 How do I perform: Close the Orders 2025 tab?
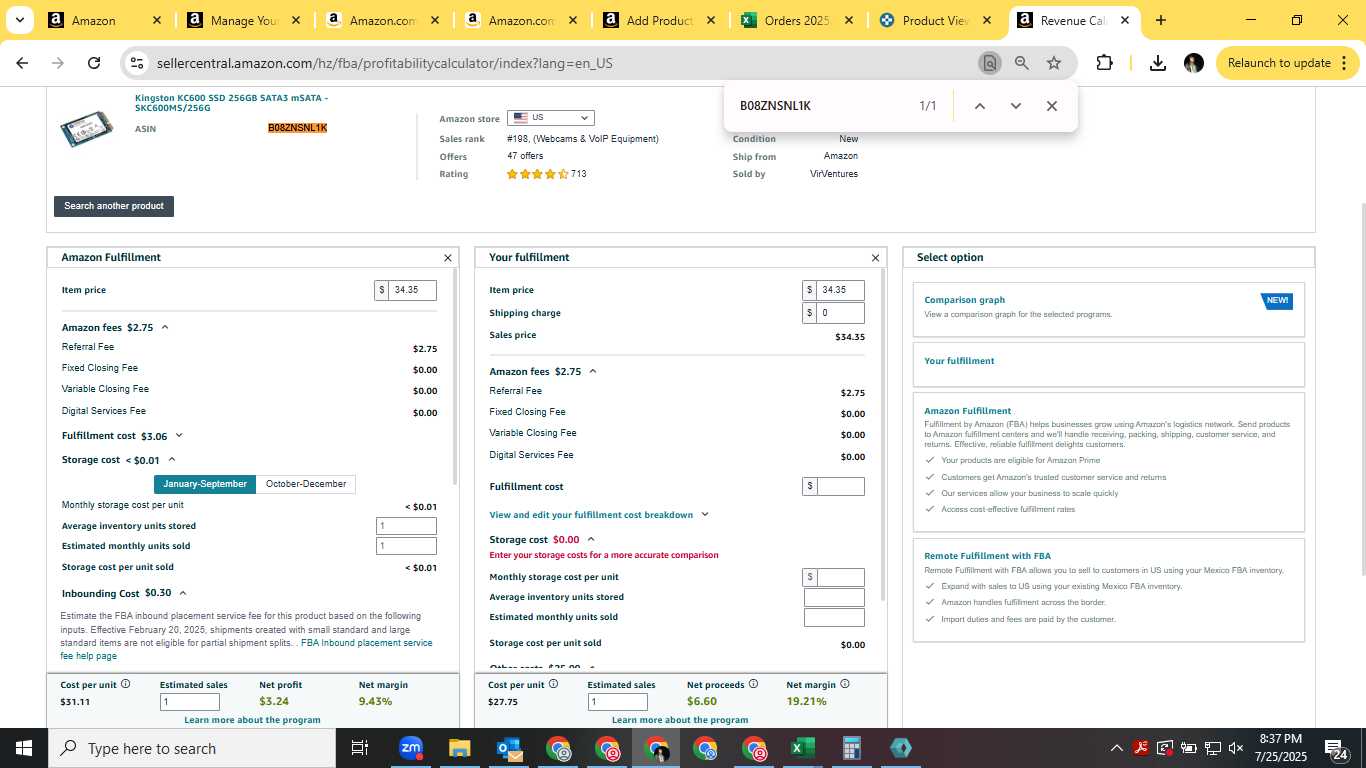point(848,20)
